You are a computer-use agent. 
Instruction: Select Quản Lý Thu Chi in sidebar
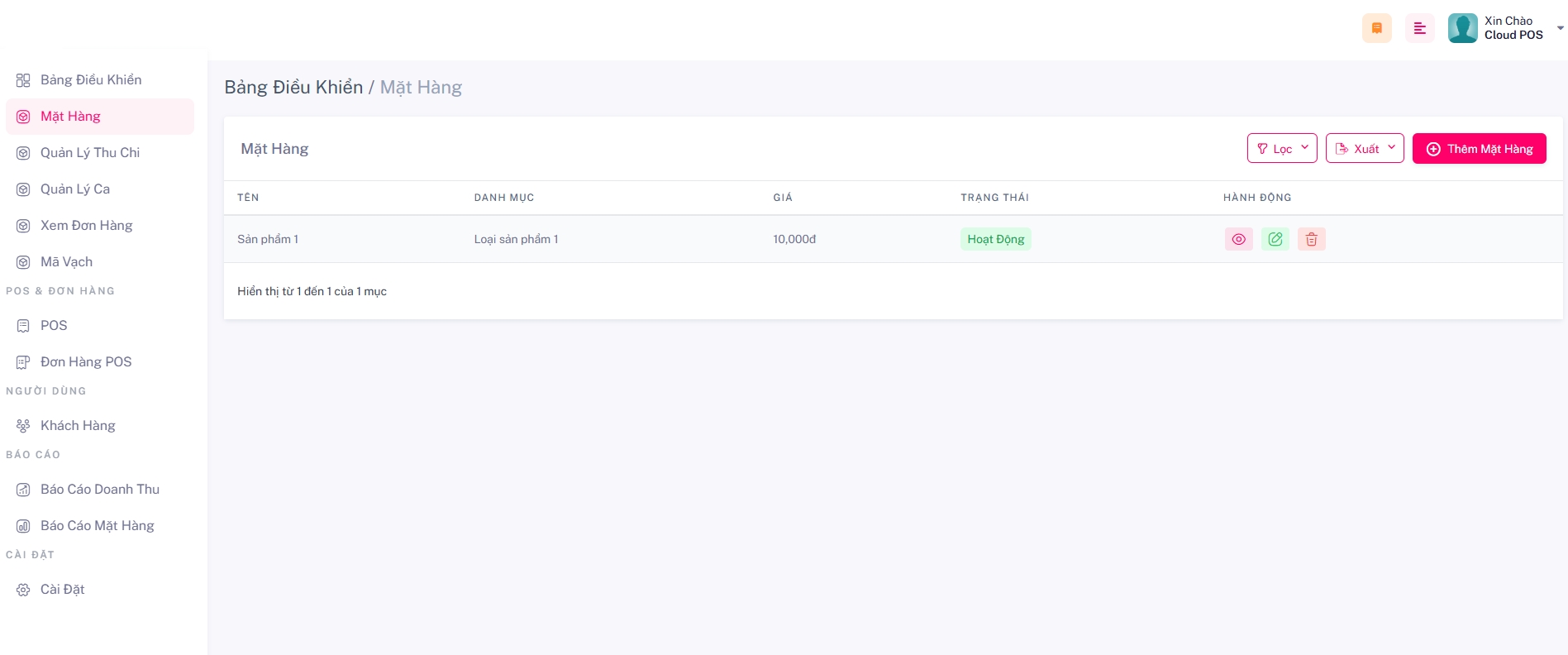[x=89, y=152]
